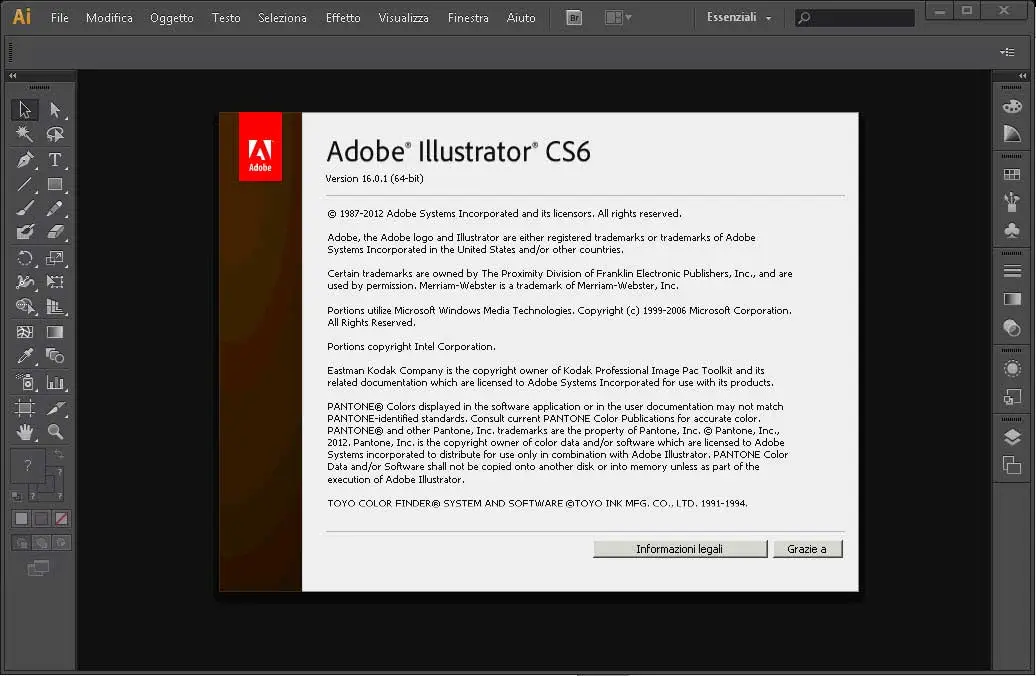Viewport: 1036px width, 676px height.
Task: Reset to default fill and stroke
Action: [x=17, y=496]
